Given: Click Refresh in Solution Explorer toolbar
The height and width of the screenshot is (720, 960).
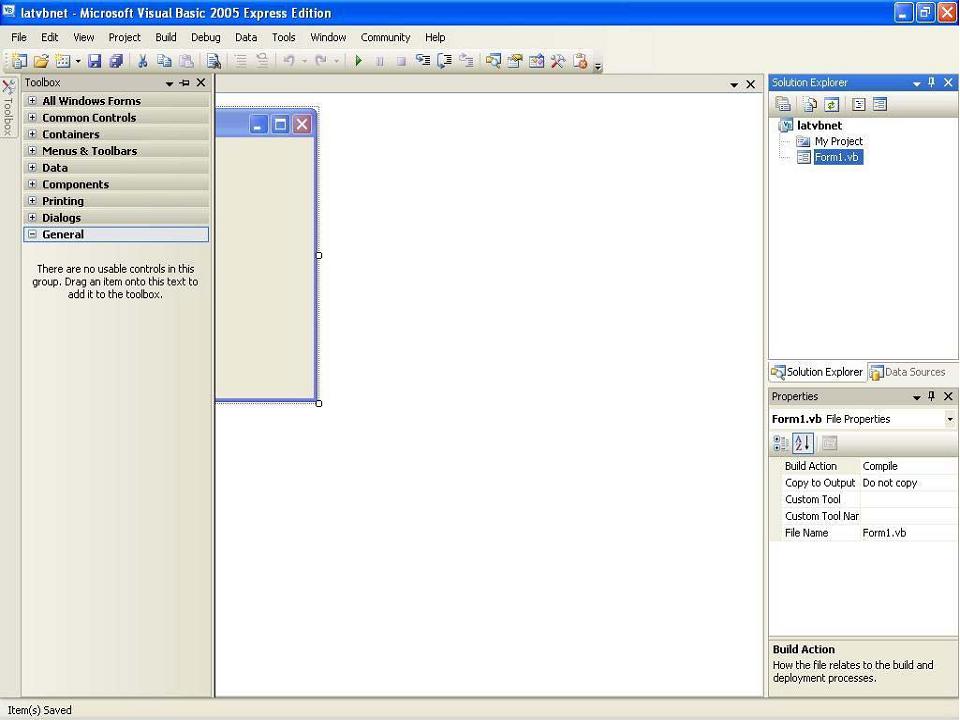Looking at the screenshot, I should click(x=831, y=105).
